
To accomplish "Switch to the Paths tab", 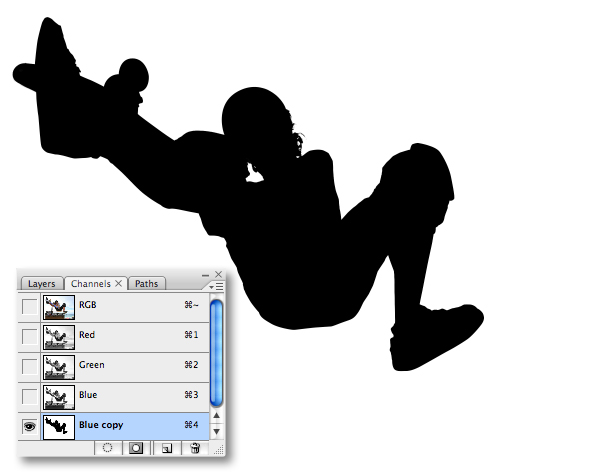I will coord(147,284).
